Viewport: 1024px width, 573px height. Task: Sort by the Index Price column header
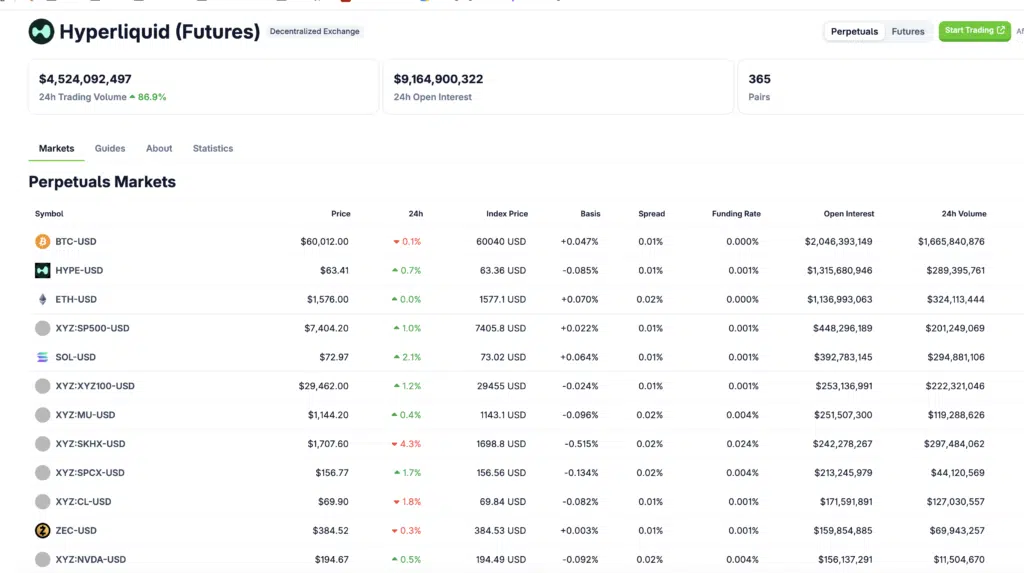click(x=507, y=214)
